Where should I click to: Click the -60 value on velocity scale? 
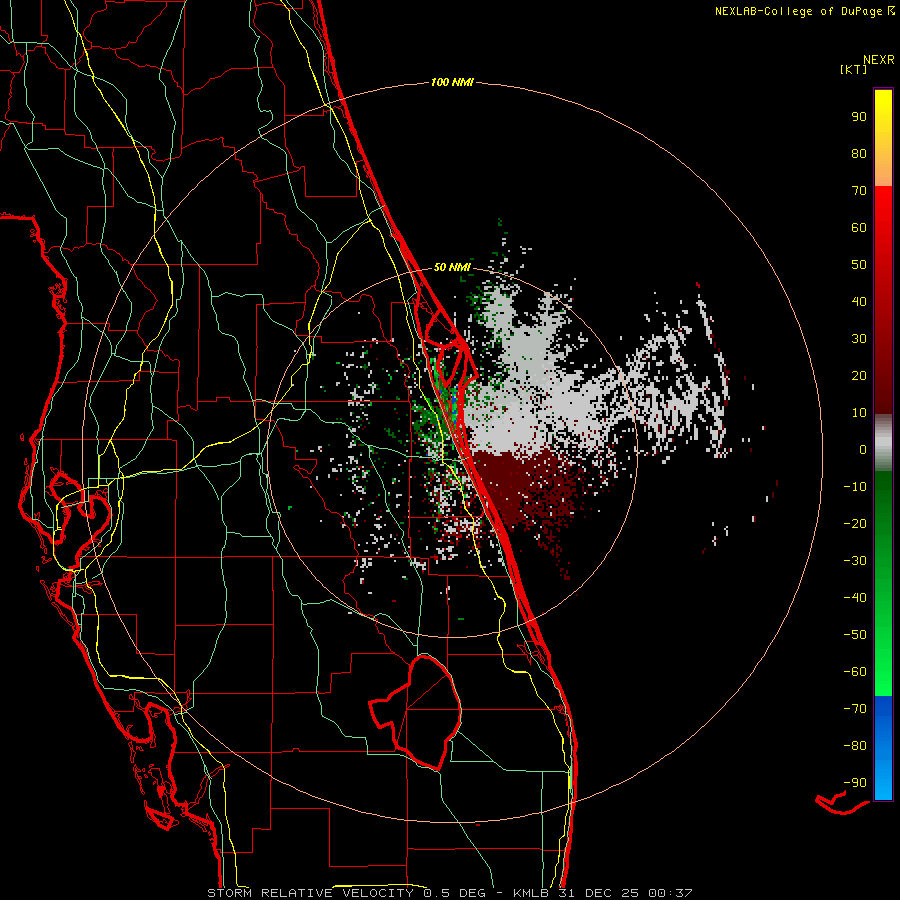pyautogui.click(x=855, y=672)
